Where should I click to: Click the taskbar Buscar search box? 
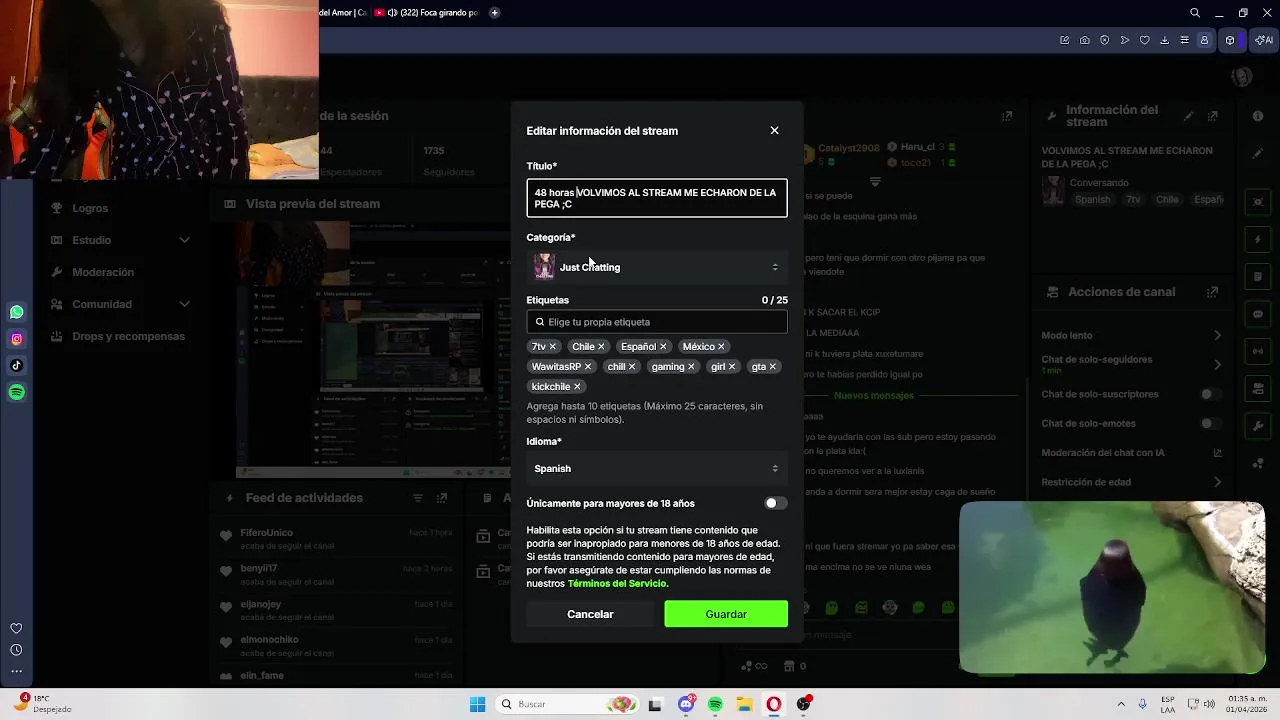pyautogui.click(x=566, y=704)
